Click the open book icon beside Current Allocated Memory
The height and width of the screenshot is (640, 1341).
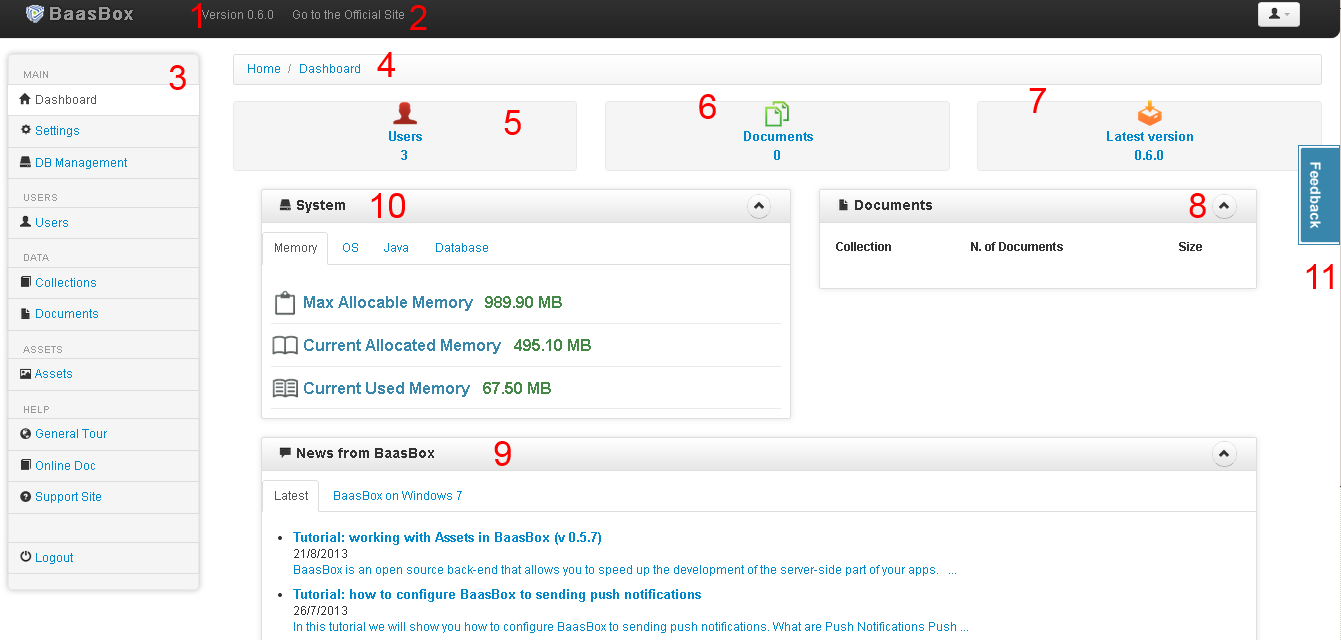(285, 346)
